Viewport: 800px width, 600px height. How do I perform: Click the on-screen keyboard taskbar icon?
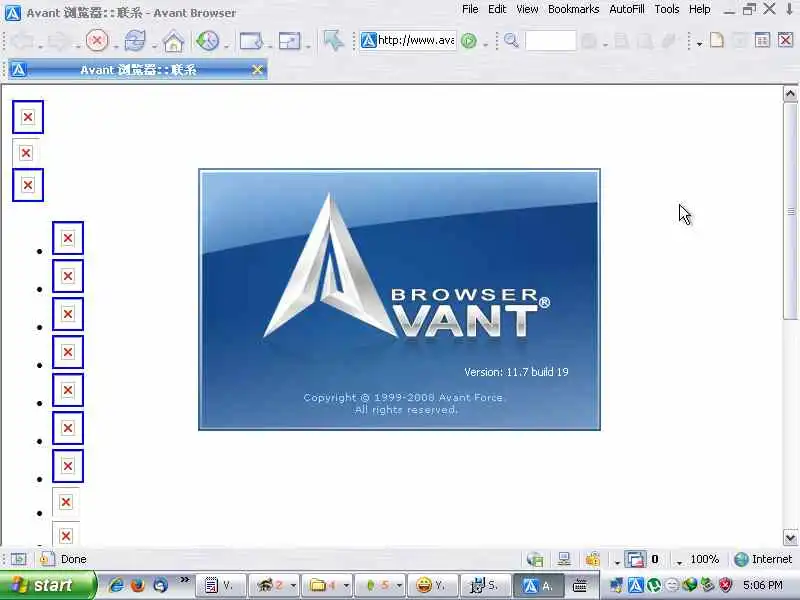[x=580, y=586]
